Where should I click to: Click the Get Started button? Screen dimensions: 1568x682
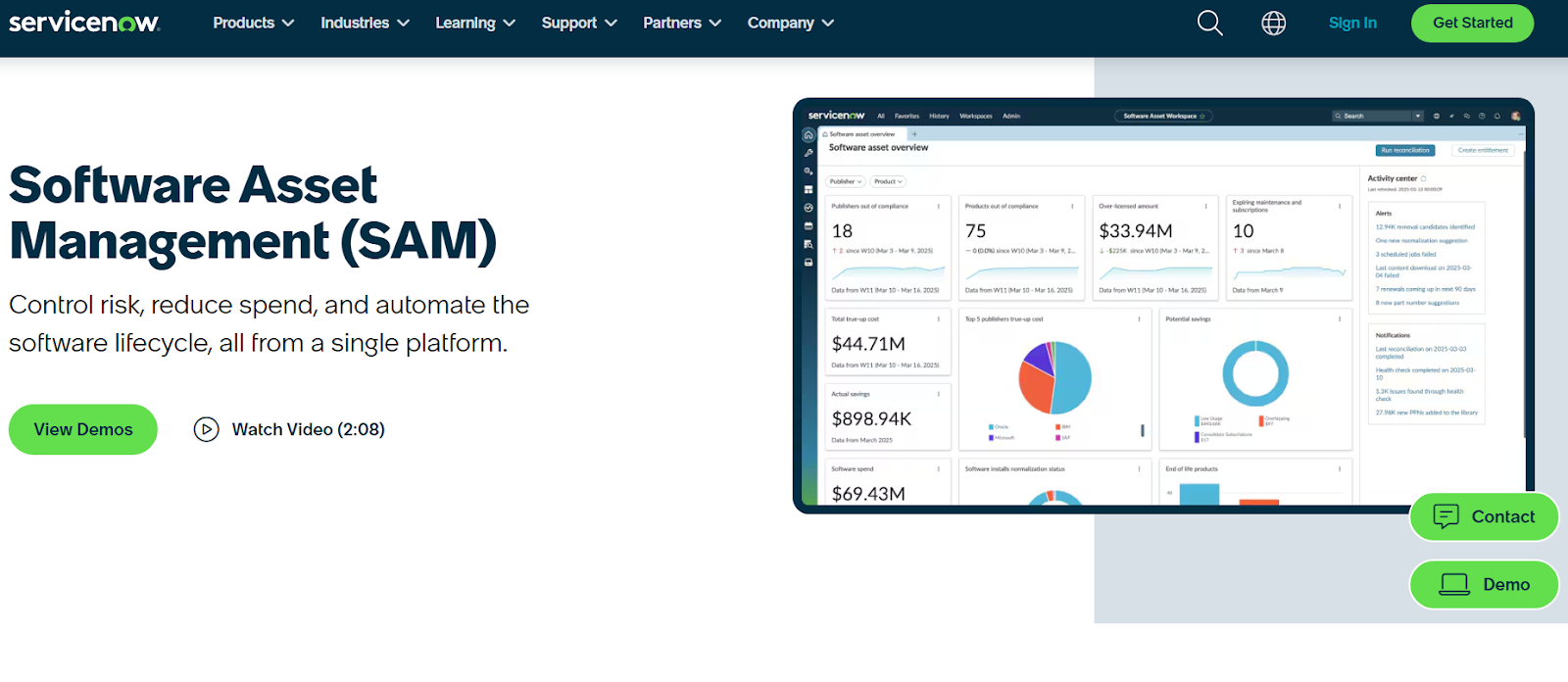(x=1473, y=23)
